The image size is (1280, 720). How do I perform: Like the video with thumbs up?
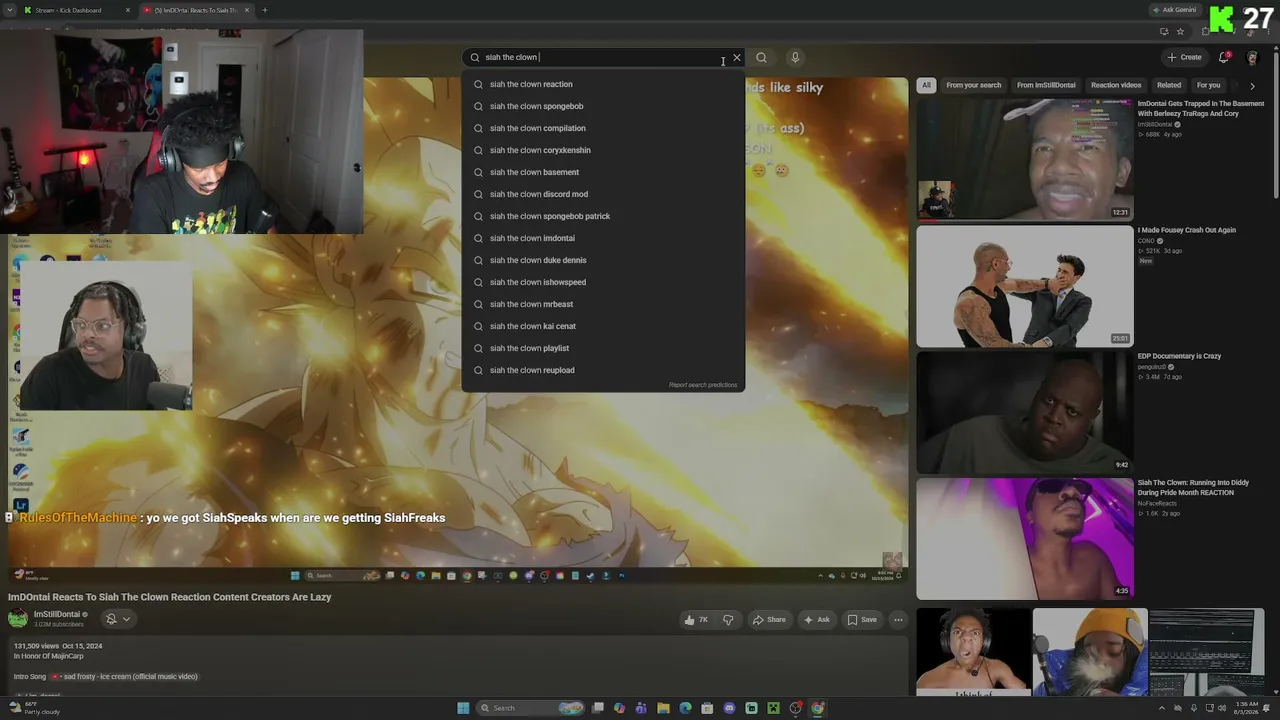pos(696,620)
